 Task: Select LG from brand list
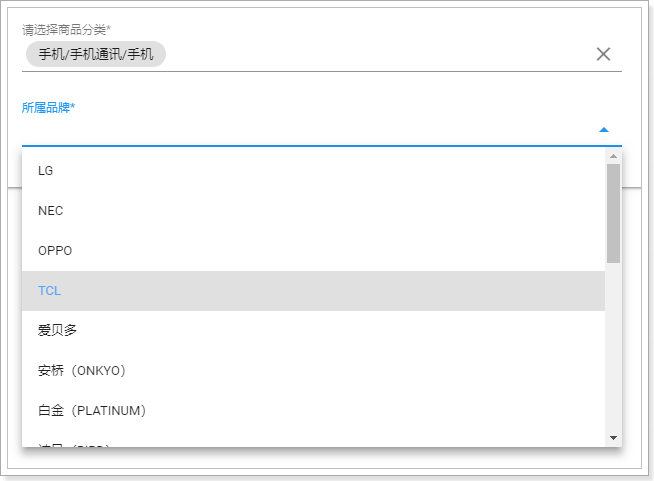click(46, 171)
